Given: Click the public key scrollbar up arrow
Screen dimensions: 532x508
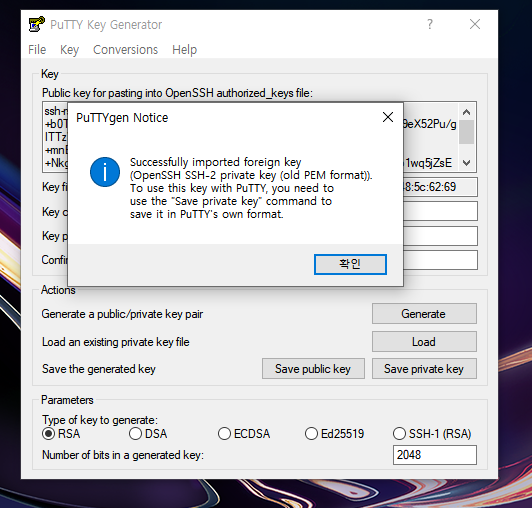Looking at the screenshot, I should coord(467,112).
